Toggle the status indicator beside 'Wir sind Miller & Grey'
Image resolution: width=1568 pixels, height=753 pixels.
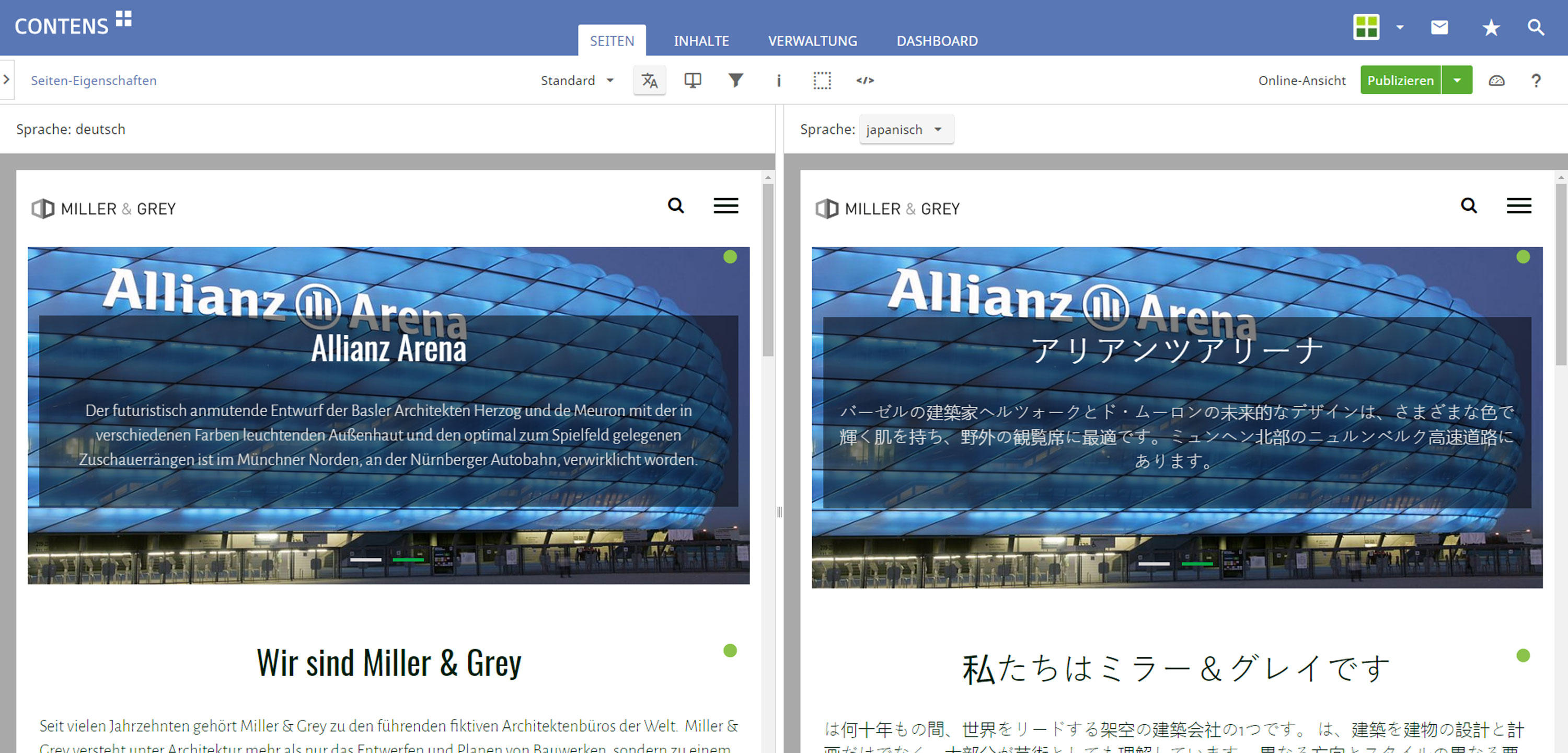click(731, 651)
